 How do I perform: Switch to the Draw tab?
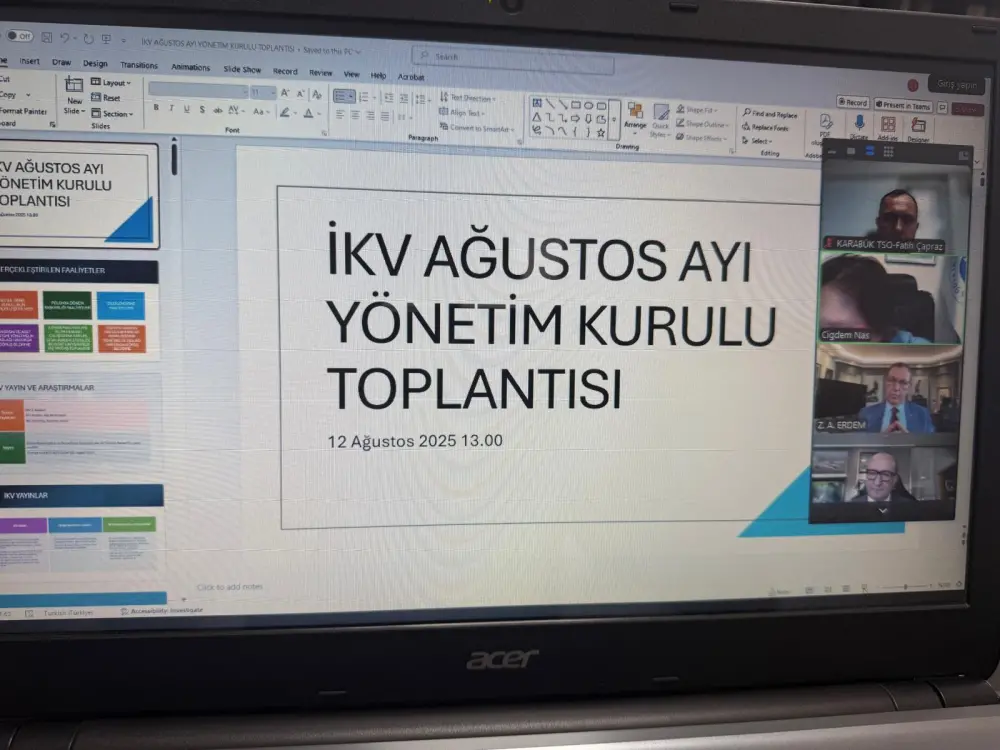[x=61, y=62]
